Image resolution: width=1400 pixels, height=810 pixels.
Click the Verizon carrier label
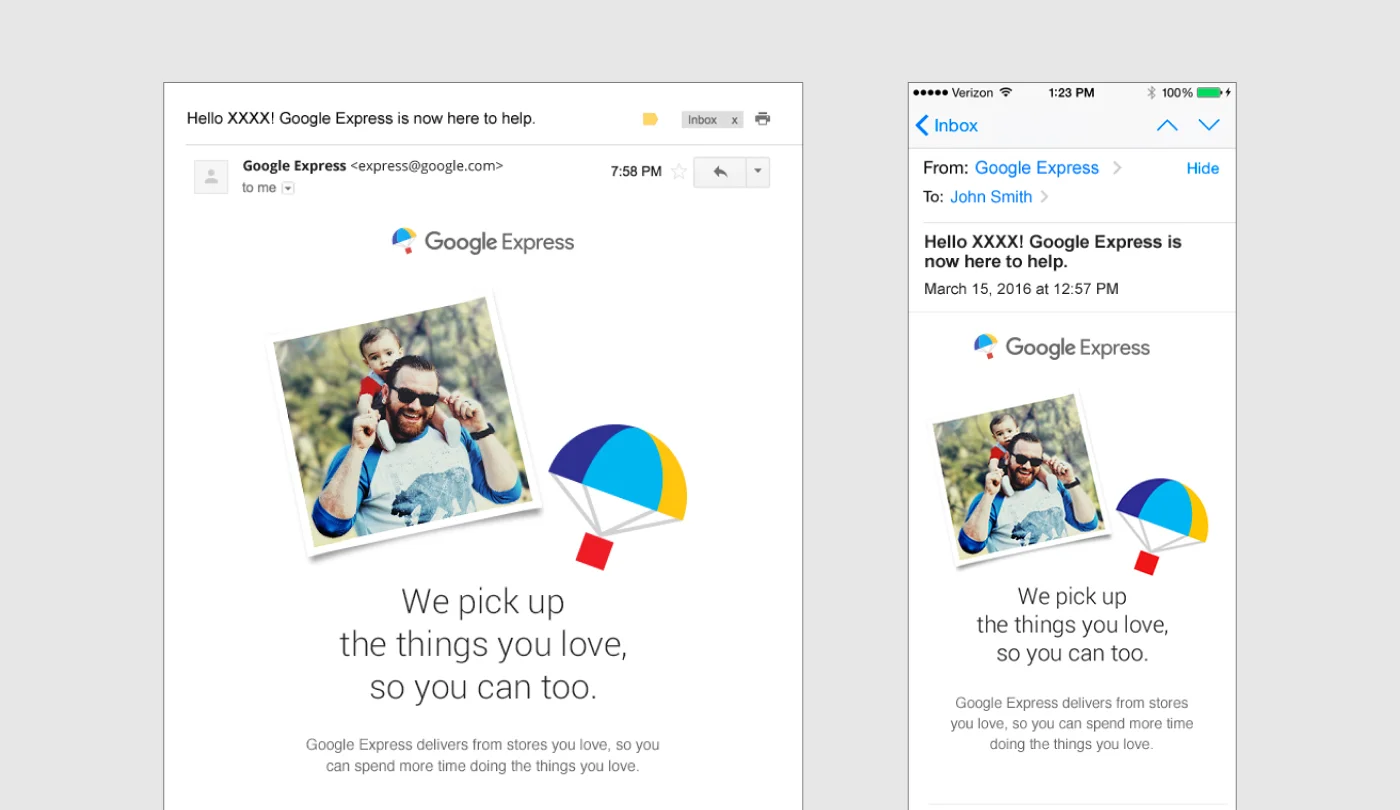click(x=972, y=92)
